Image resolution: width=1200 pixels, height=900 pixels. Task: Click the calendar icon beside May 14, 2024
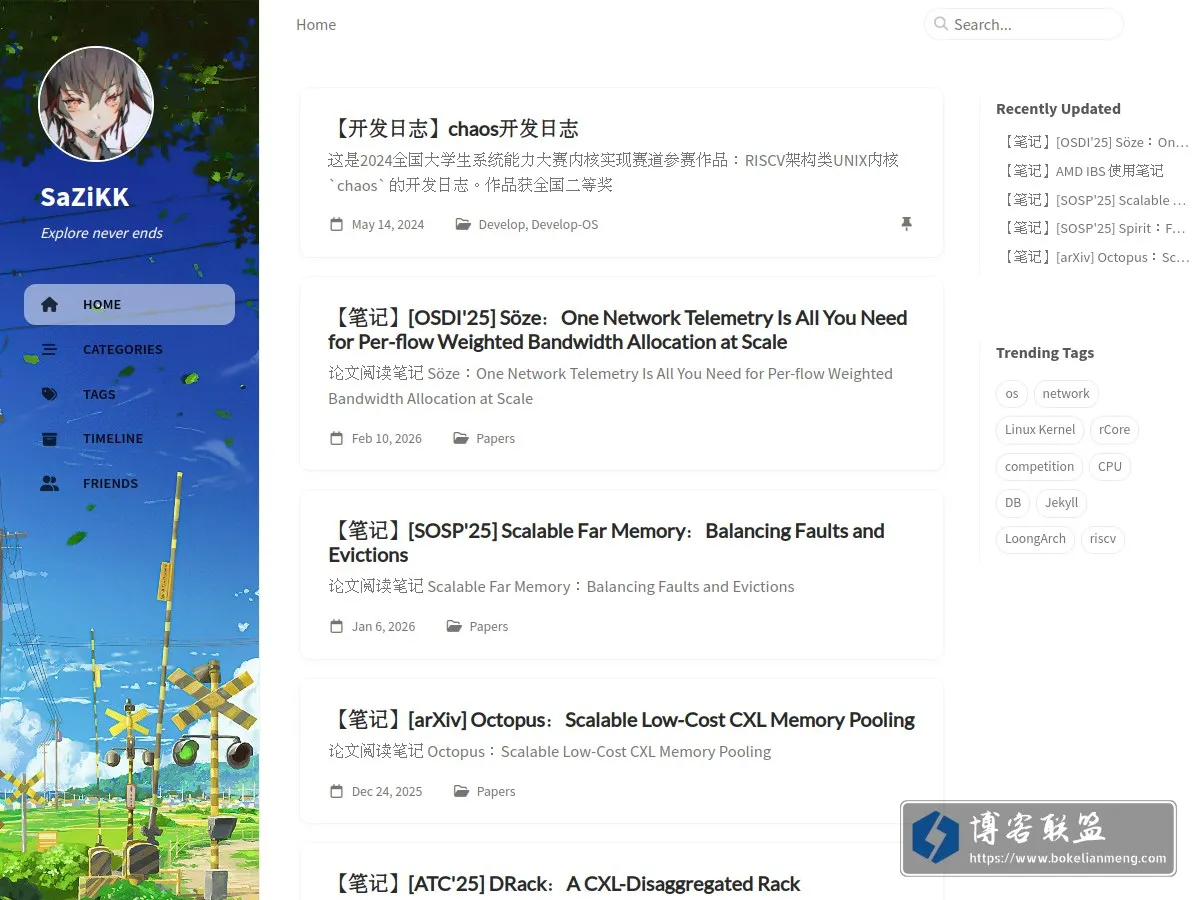click(336, 224)
